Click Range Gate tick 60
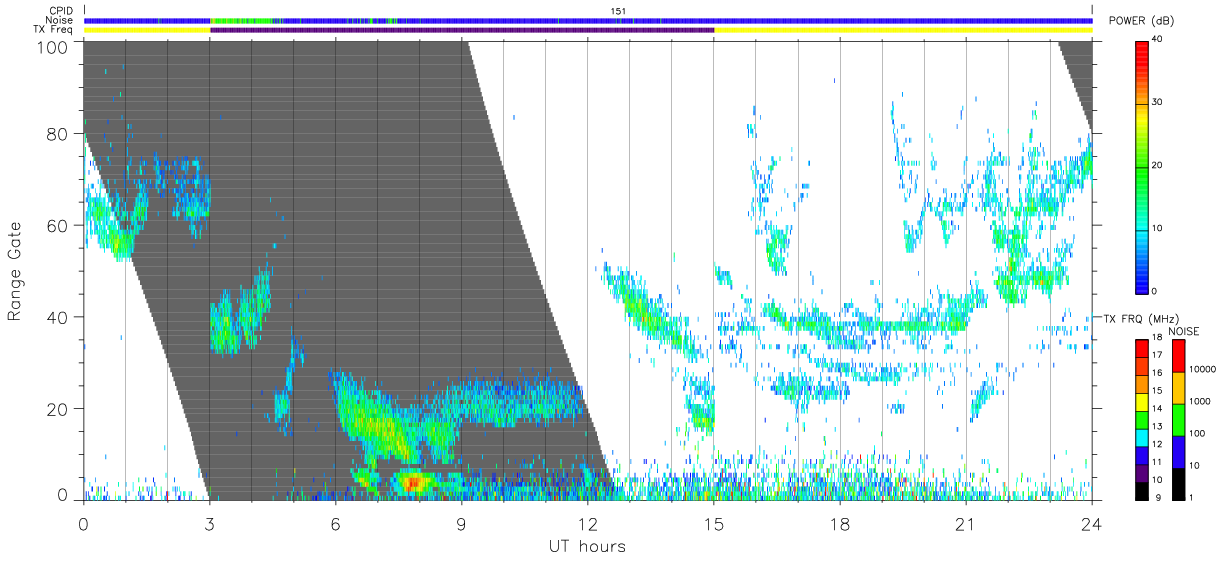Image resolution: width=1228 pixels, height=567 pixels. [59, 226]
